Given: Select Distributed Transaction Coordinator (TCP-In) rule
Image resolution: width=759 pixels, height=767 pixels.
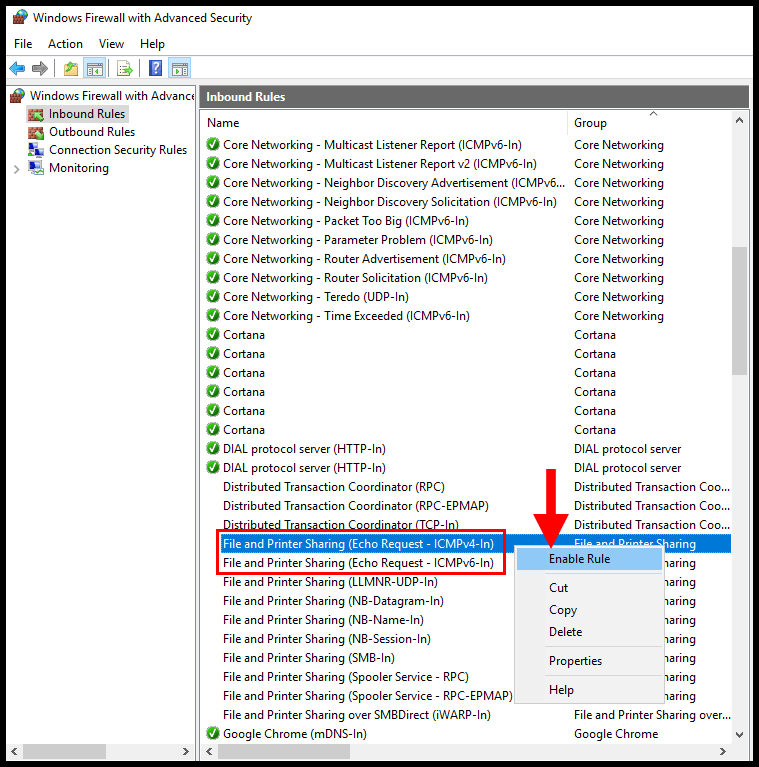Looking at the screenshot, I should [x=341, y=524].
